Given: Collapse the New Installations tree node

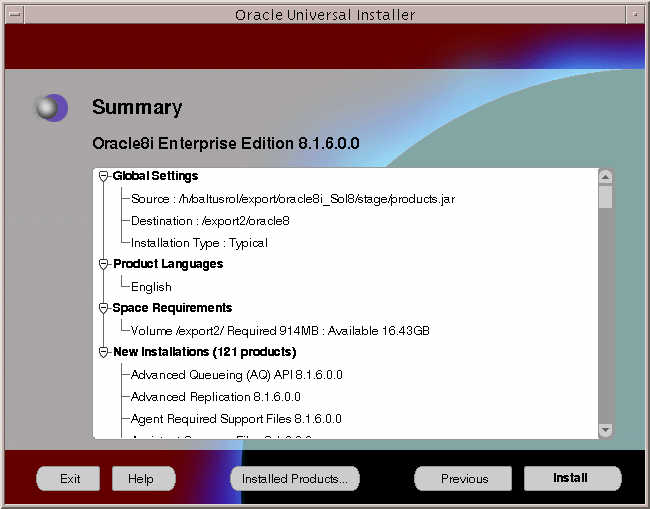Looking at the screenshot, I should coord(103,352).
